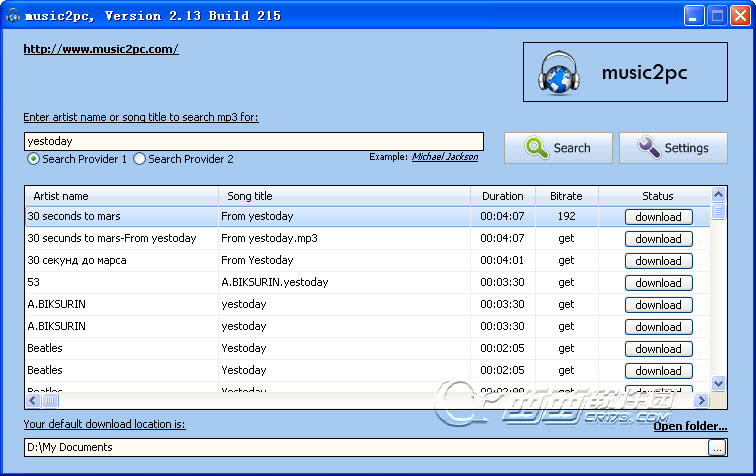Click the music2pc headphones globe logo

(560, 73)
